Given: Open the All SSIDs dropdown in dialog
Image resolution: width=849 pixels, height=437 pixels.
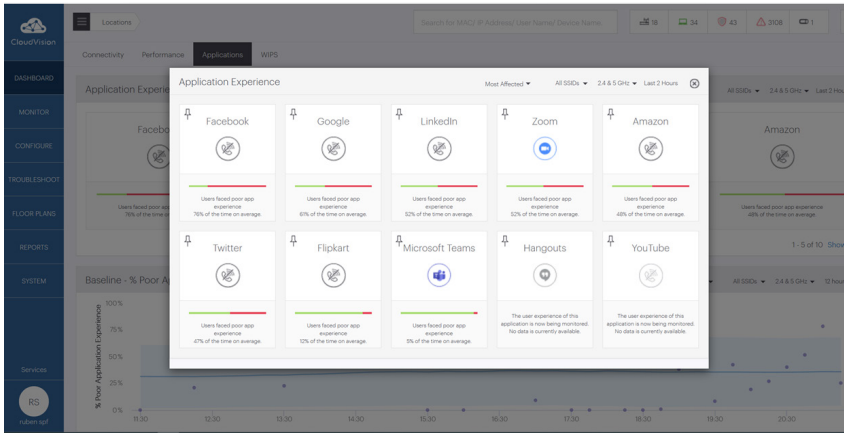Looking at the screenshot, I should pos(571,83).
